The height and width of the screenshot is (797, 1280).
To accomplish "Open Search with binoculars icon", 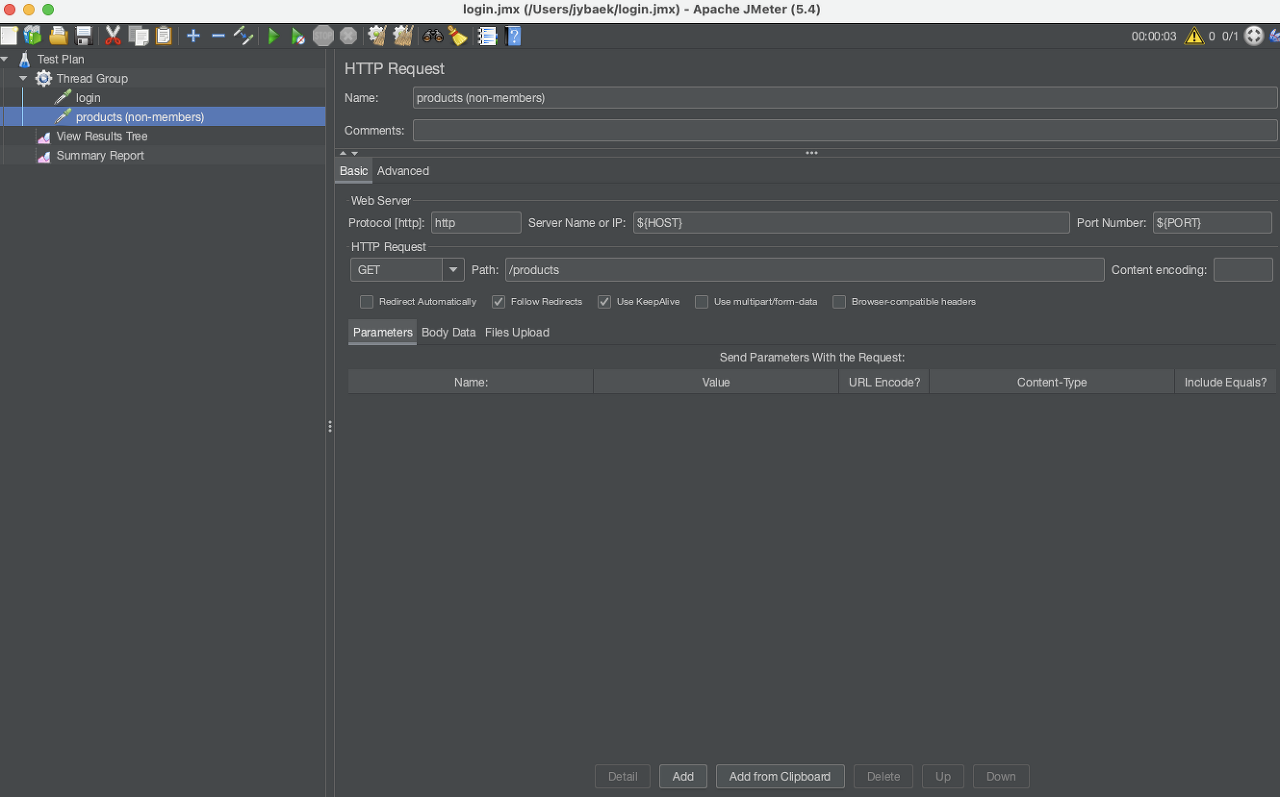I will (x=433, y=36).
